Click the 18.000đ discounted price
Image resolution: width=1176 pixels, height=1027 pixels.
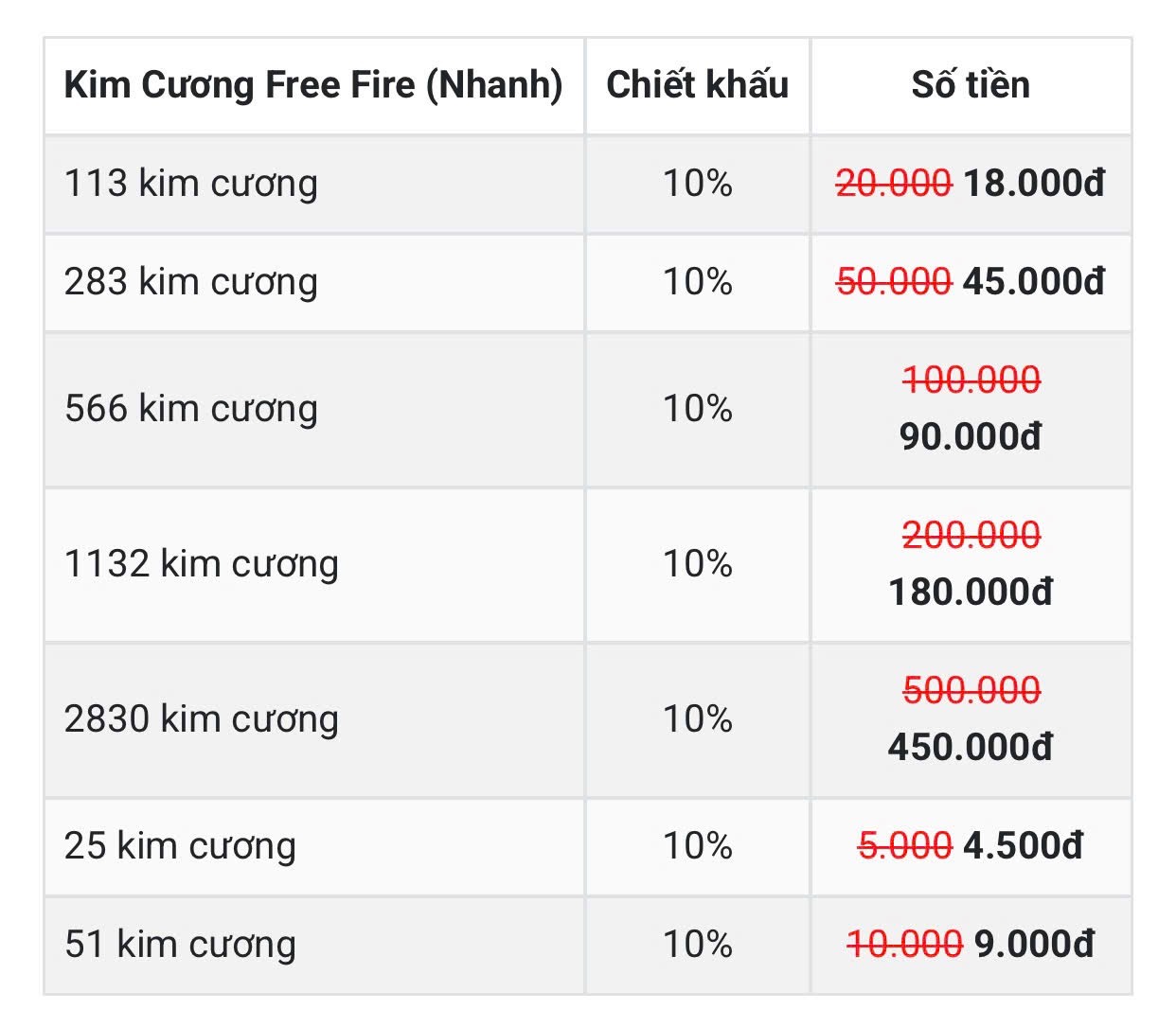click(1034, 183)
